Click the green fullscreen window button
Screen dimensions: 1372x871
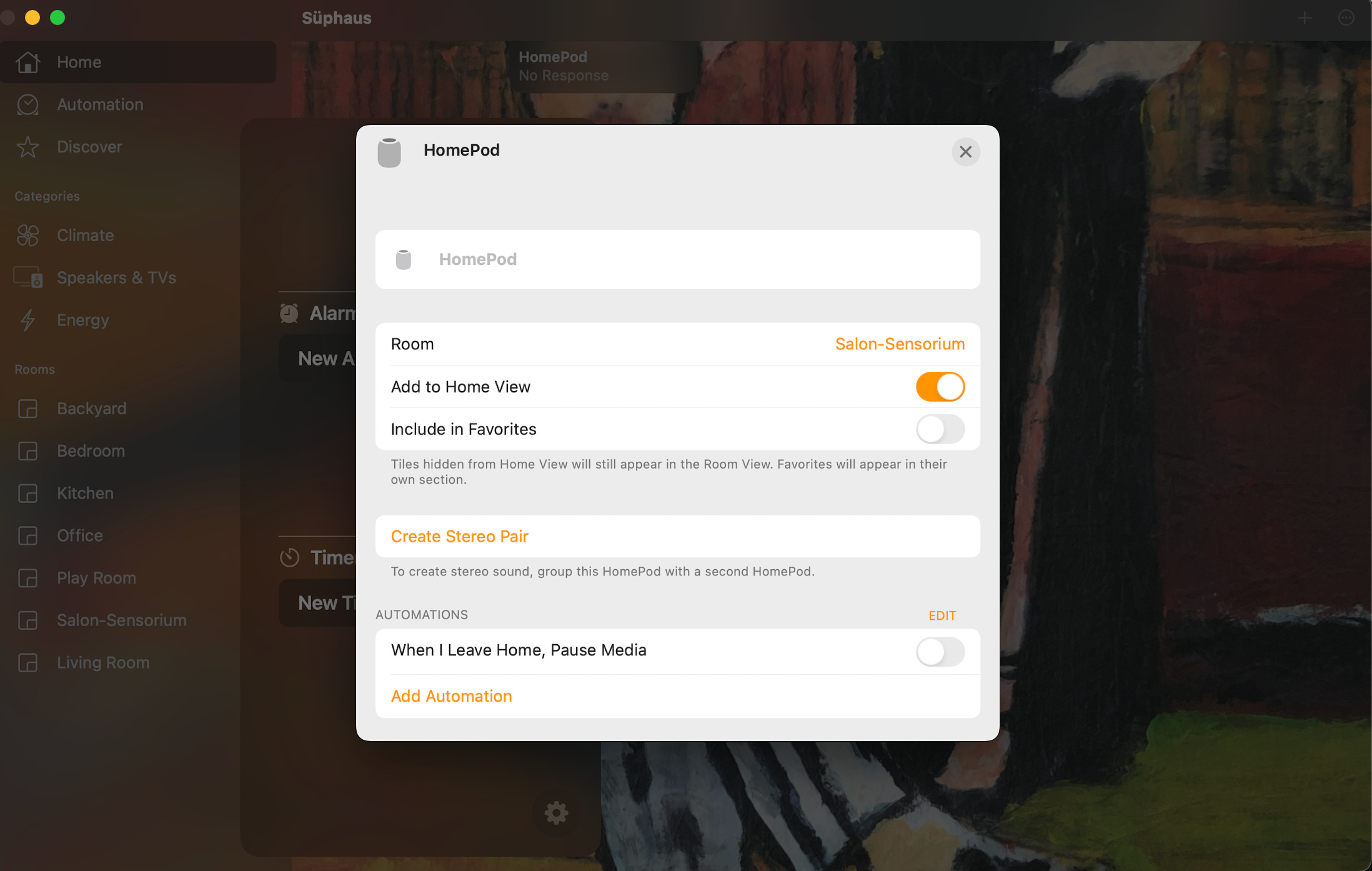pyautogui.click(x=57, y=17)
